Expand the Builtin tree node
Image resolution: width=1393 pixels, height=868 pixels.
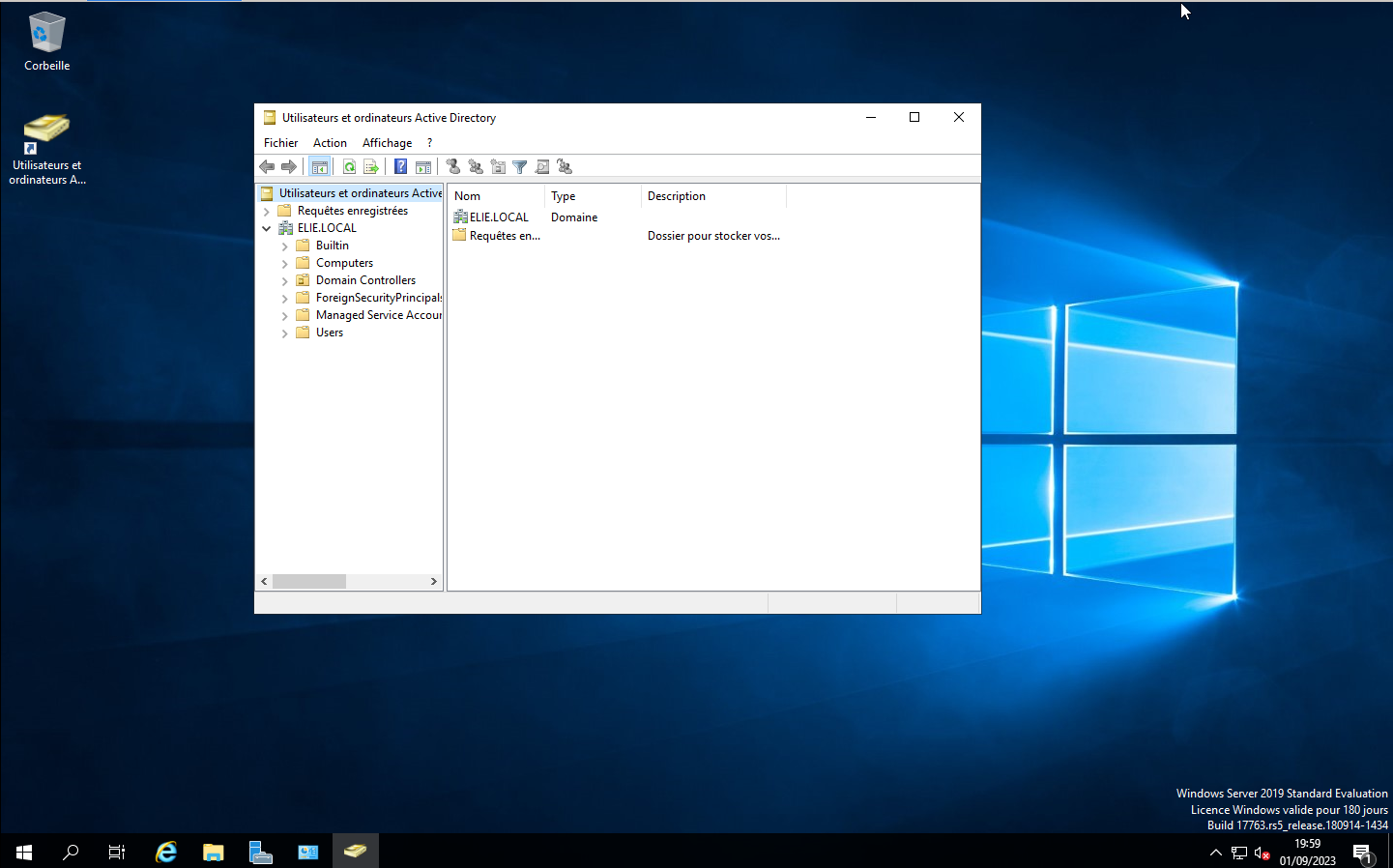tap(284, 246)
